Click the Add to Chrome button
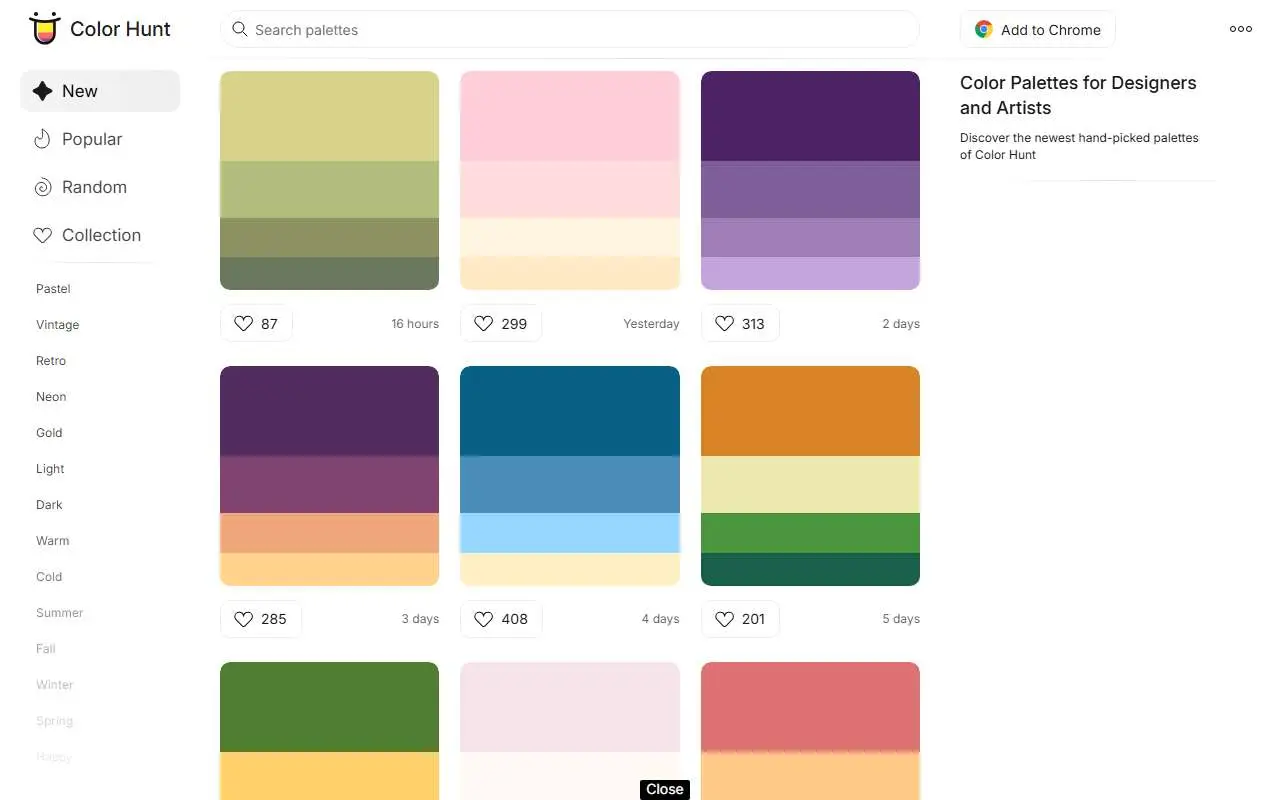Screen dimensions: 1280x800 [x=1038, y=30]
